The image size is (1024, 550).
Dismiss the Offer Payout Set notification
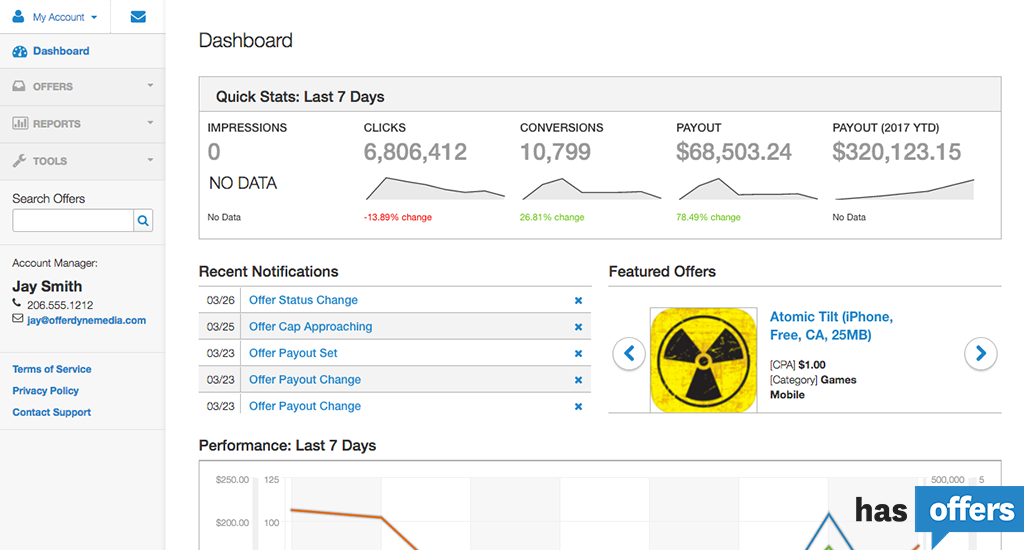click(x=578, y=353)
